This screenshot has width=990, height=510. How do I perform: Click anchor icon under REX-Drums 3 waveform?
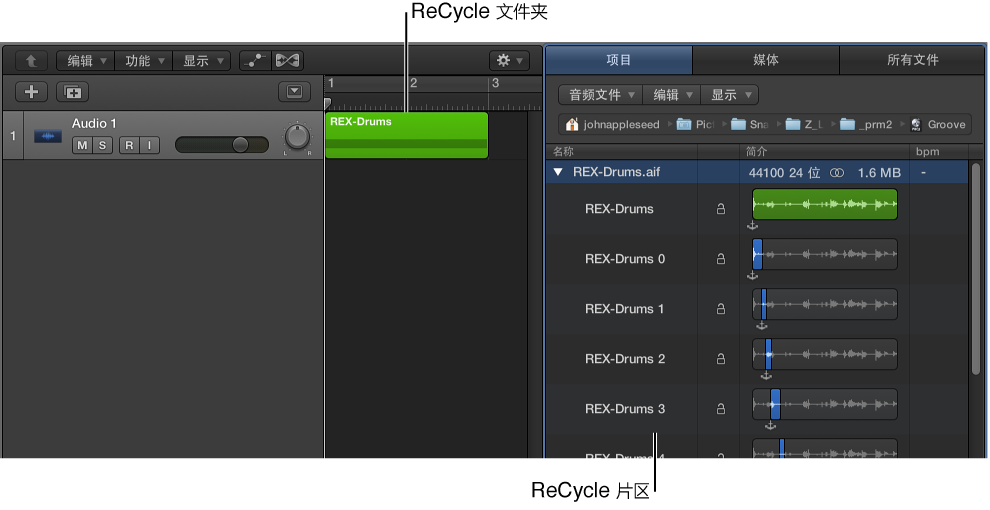point(770,425)
